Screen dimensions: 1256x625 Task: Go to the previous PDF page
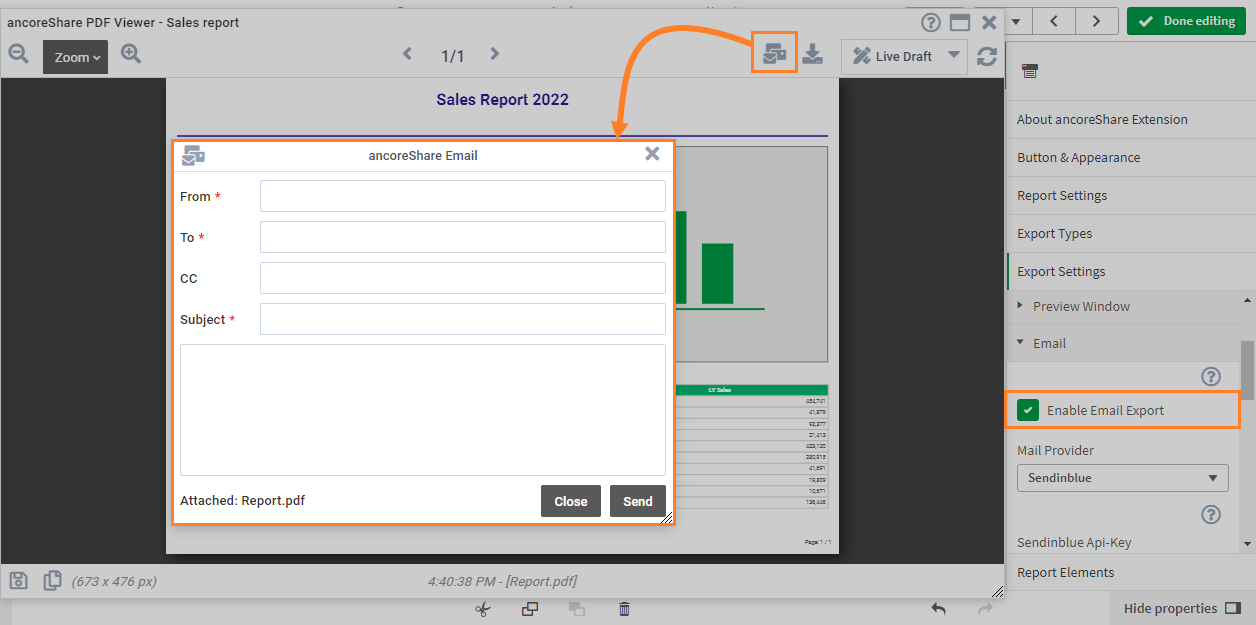coord(407,55)
